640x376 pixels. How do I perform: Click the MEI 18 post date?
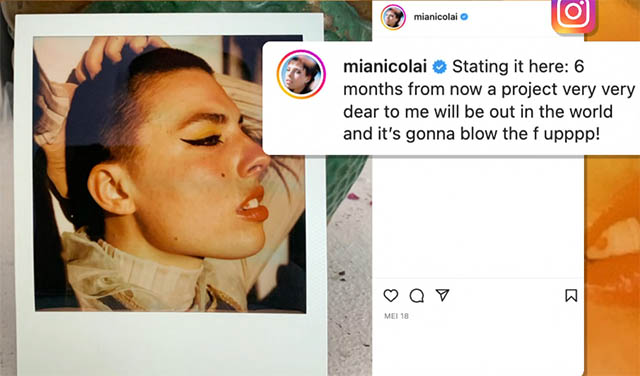(396, 316)
